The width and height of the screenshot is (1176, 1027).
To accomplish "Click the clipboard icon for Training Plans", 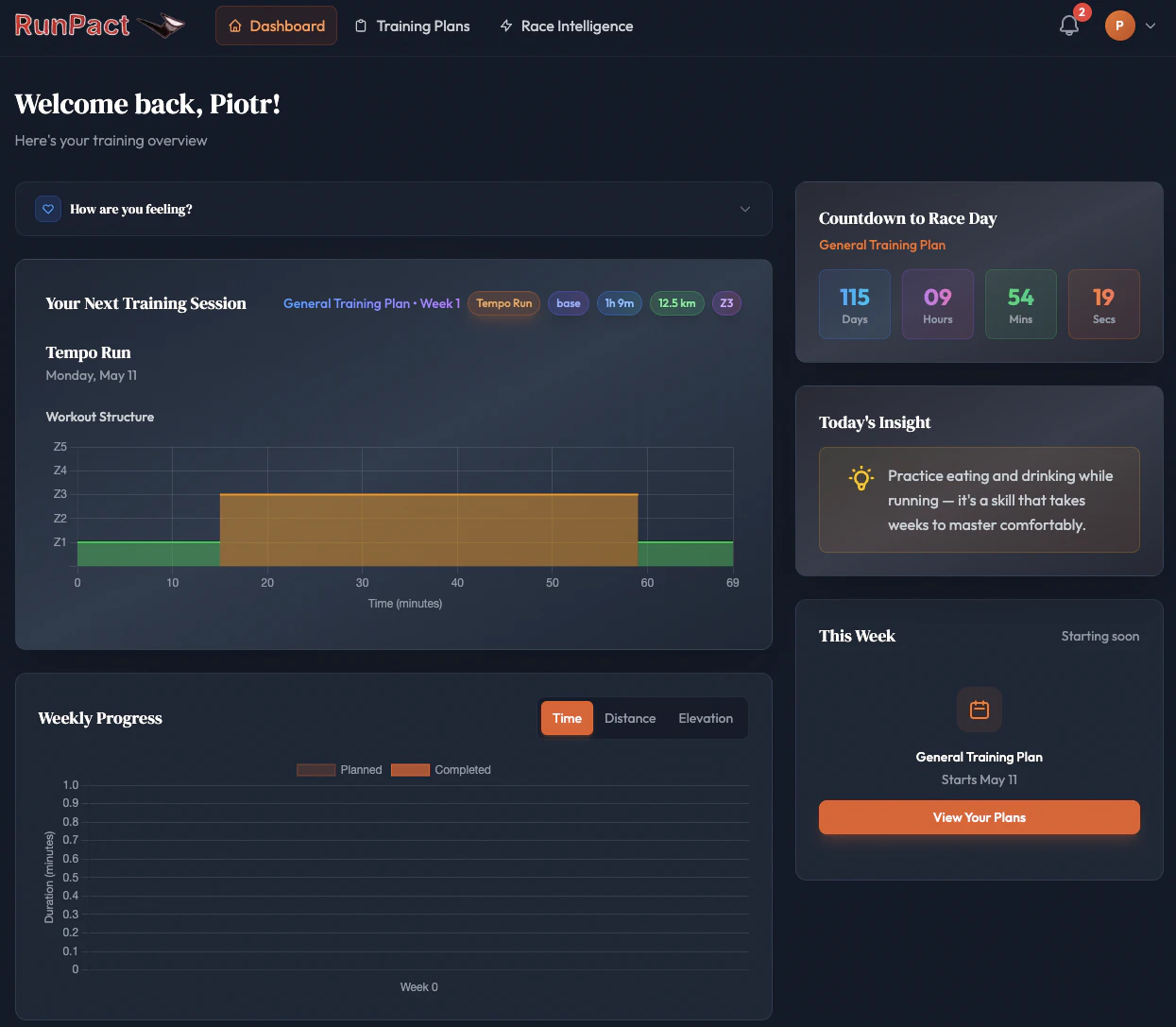I will 361,26.
